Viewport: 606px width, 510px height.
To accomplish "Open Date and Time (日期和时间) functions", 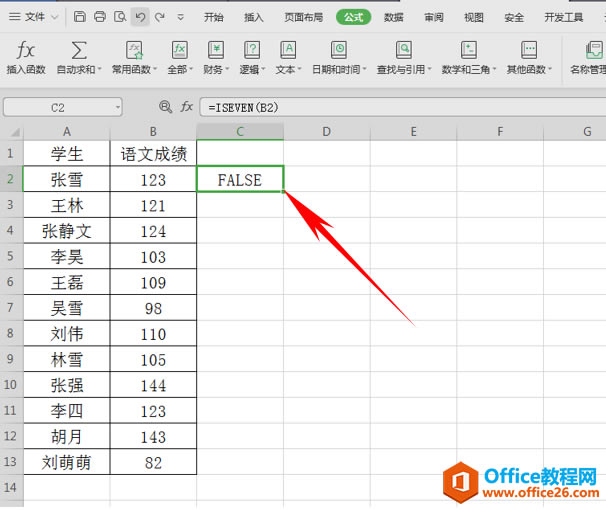I will point(339,58).
